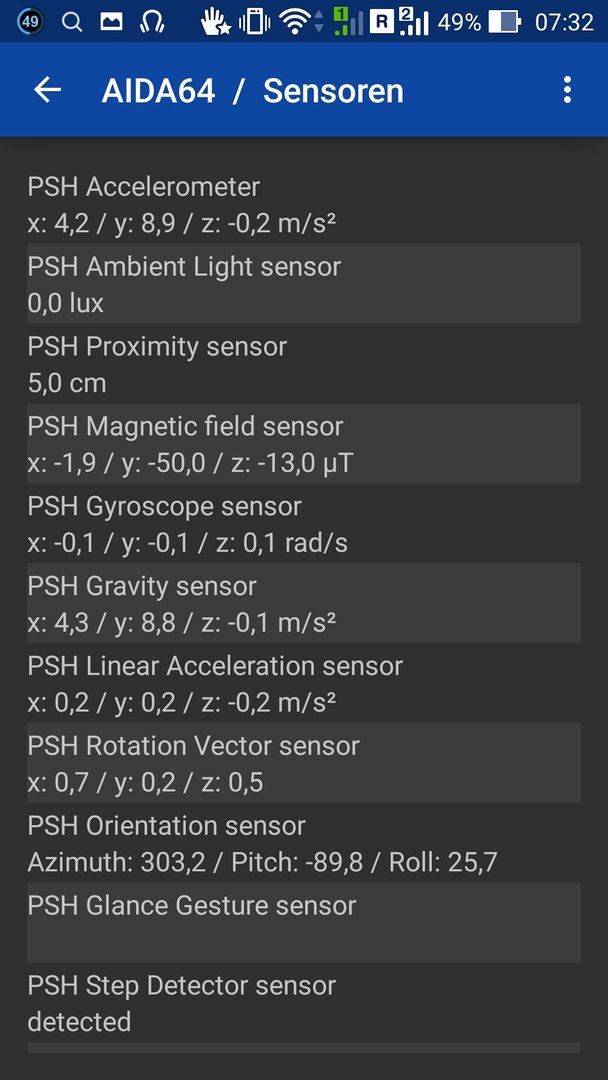Tap the PSH Proximity sensor entry
608x1080 pixels.
pos(304,364)
